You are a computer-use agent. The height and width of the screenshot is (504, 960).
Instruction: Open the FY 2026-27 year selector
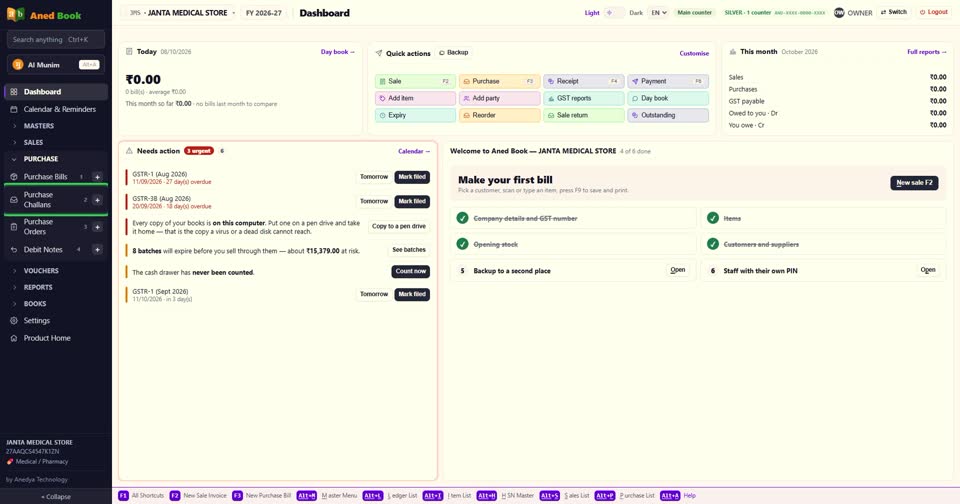tap(264, 13)
